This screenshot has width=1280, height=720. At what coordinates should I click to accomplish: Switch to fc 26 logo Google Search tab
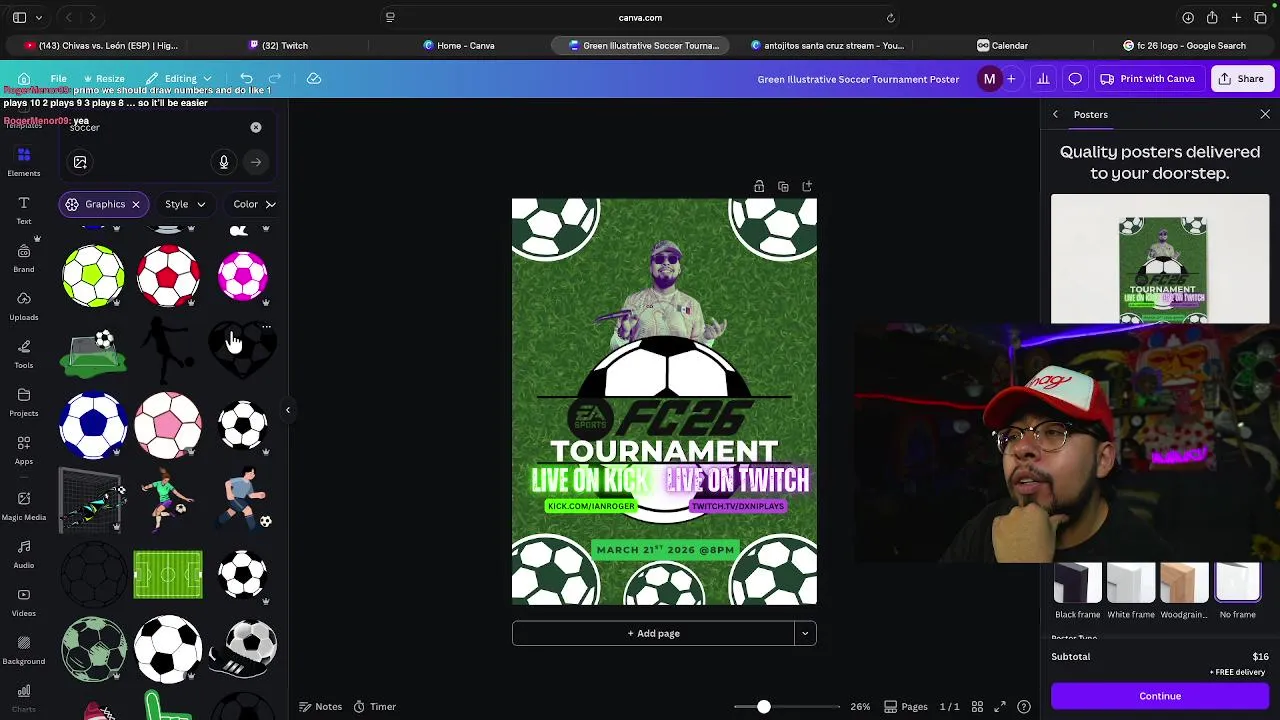1184,45
